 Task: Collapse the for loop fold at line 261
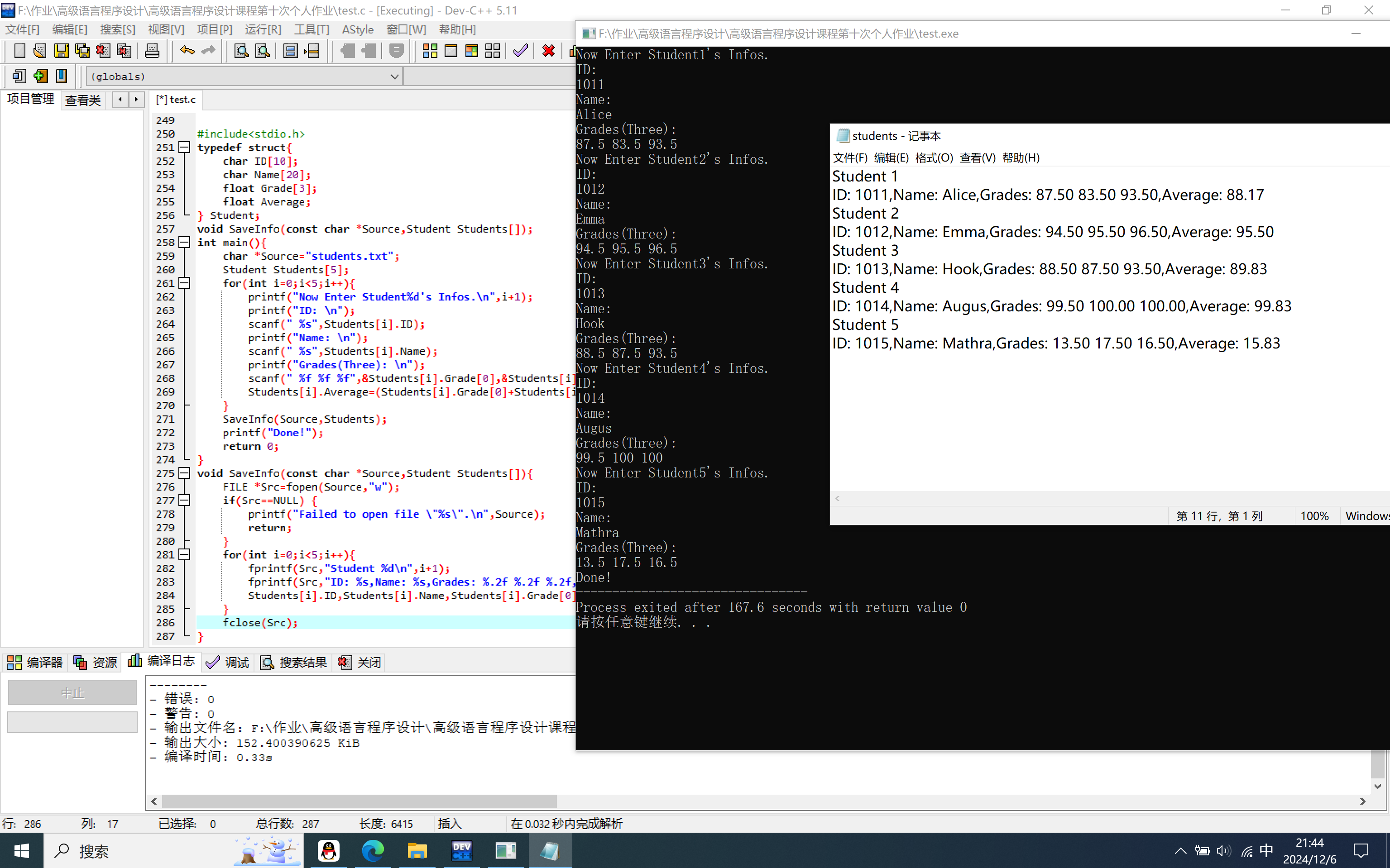[184, 283]
